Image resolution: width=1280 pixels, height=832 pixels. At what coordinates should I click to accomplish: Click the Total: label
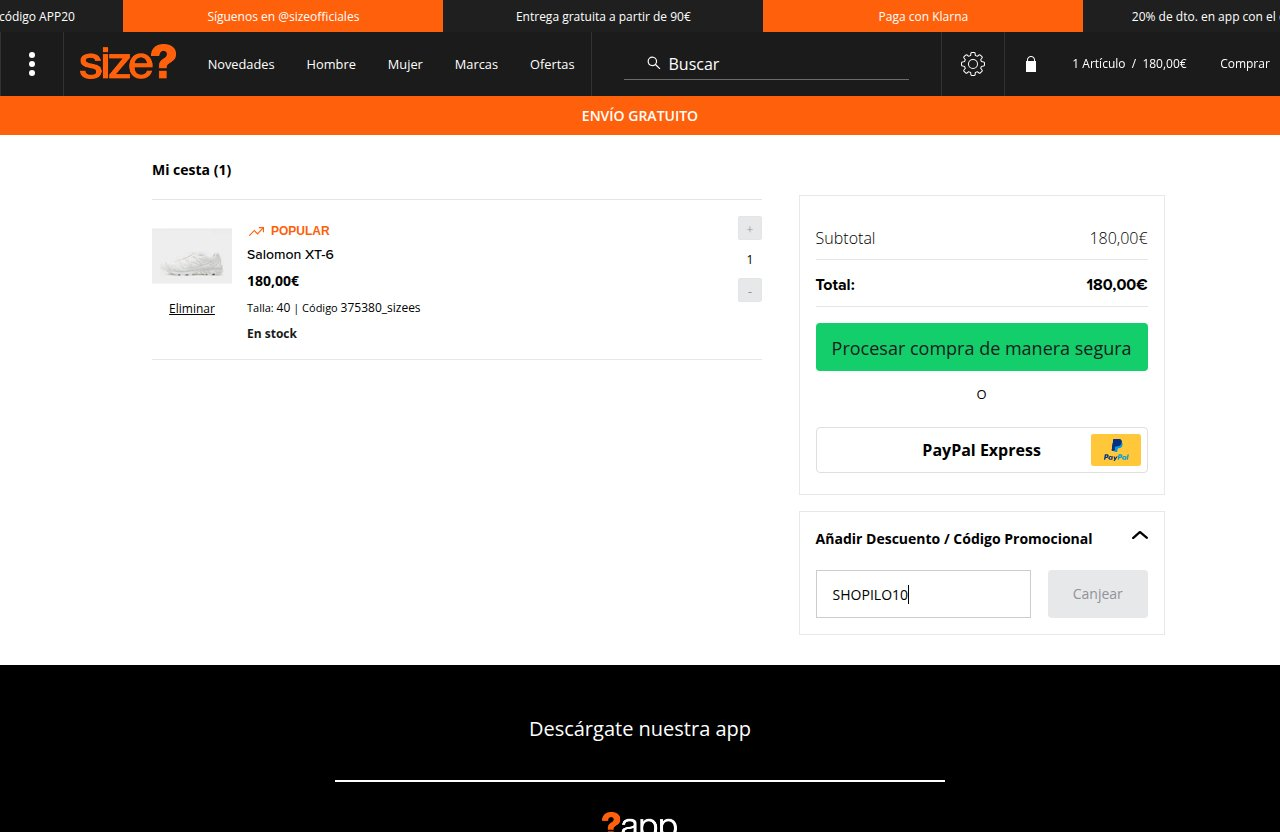[x=835, y=284]
